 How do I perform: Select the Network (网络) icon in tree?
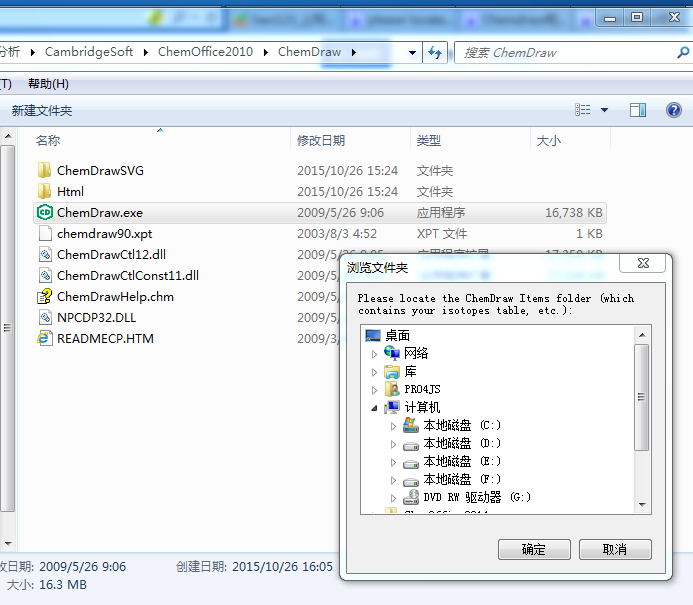click(x=392, y=353)
